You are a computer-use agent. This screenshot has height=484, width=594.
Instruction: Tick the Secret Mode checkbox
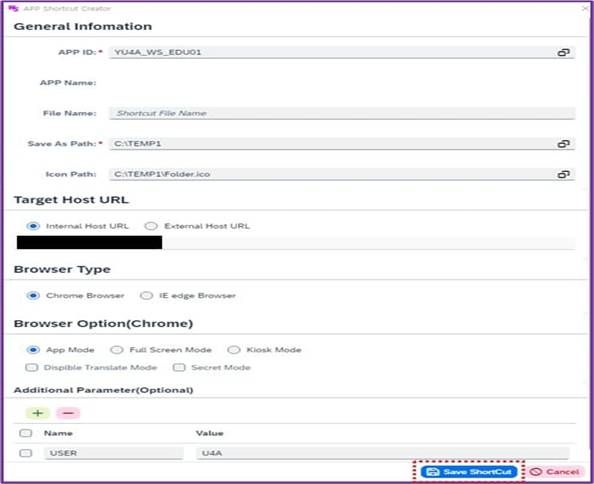pyautogui.click(x=179, y=367)
